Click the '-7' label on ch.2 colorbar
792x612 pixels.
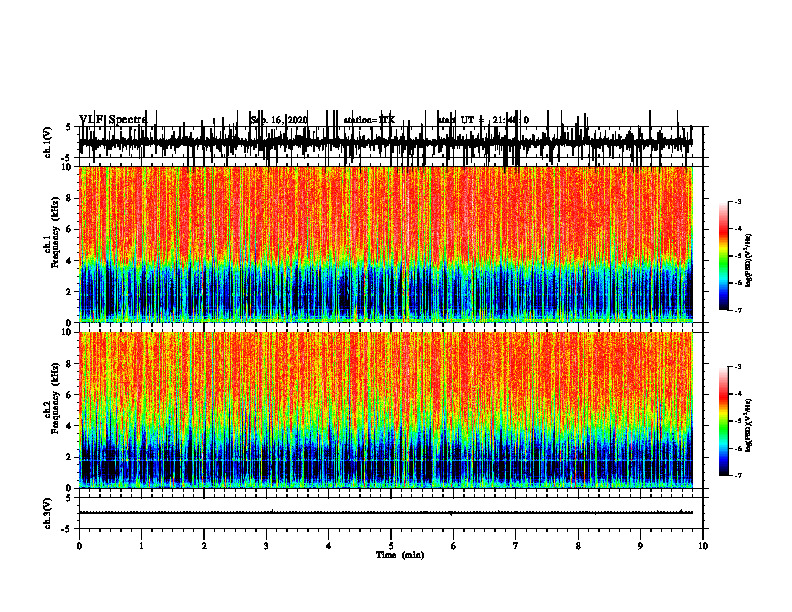pyautogui.click(x=738, y=475)
